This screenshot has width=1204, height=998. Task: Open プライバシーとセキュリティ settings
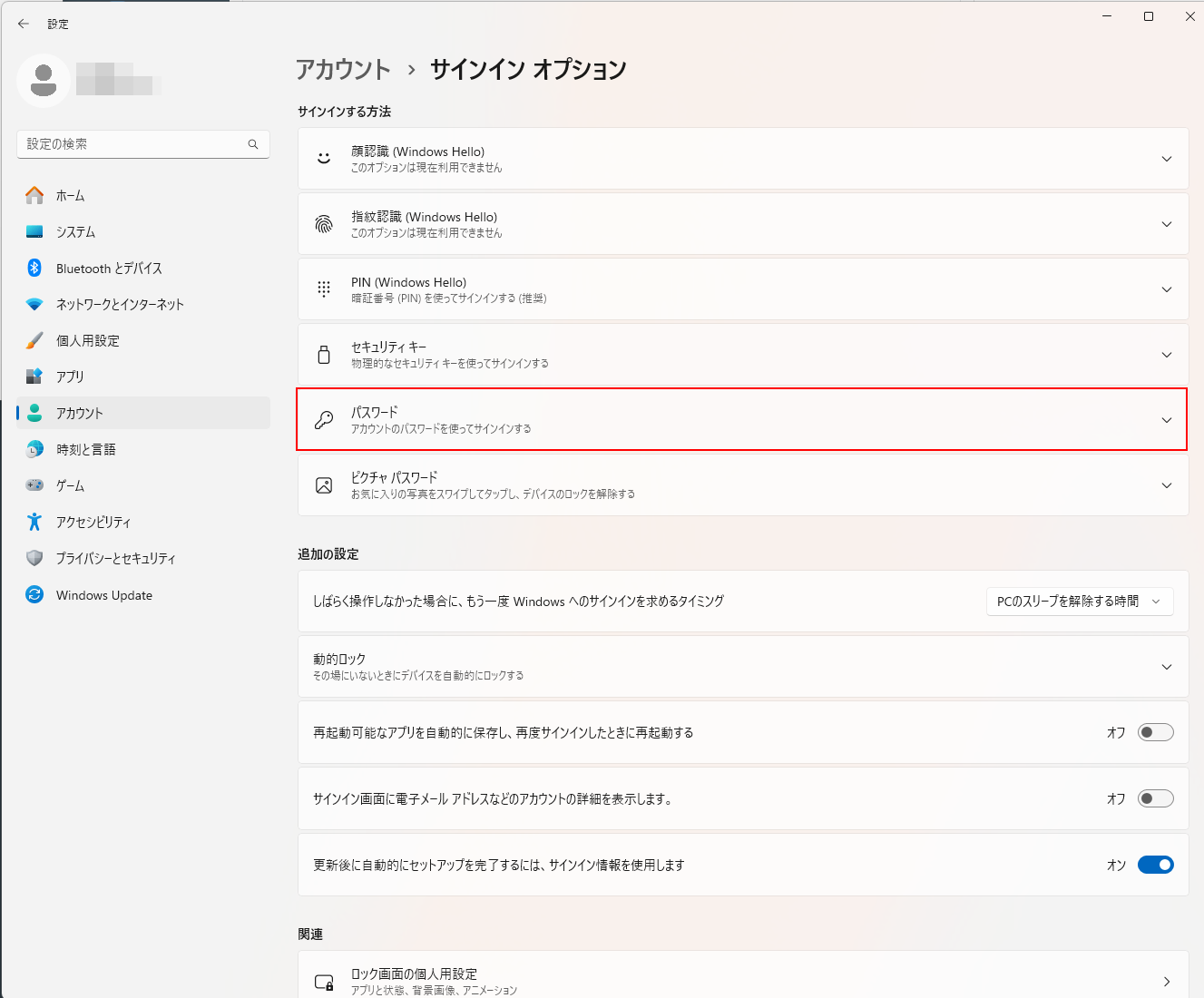tap(143, 558)
